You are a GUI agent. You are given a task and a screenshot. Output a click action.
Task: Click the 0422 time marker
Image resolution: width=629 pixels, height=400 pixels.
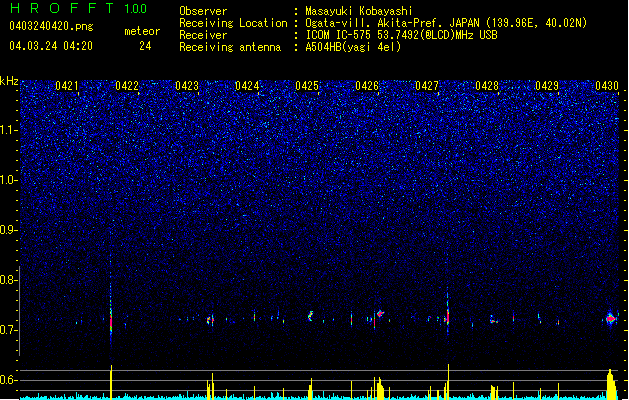pos(127,86)
